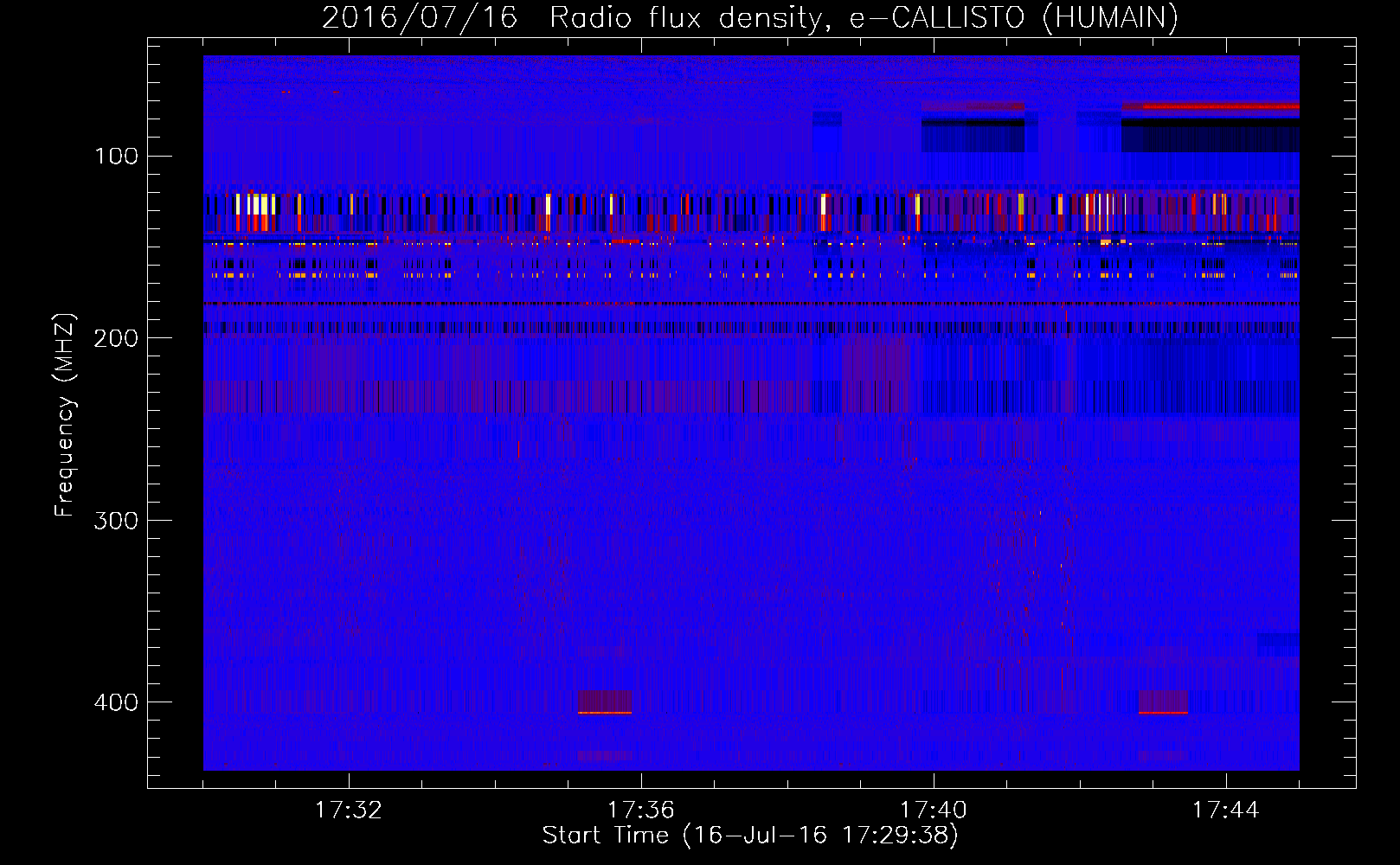Click the 17:36 time tick label

(640, 811)
